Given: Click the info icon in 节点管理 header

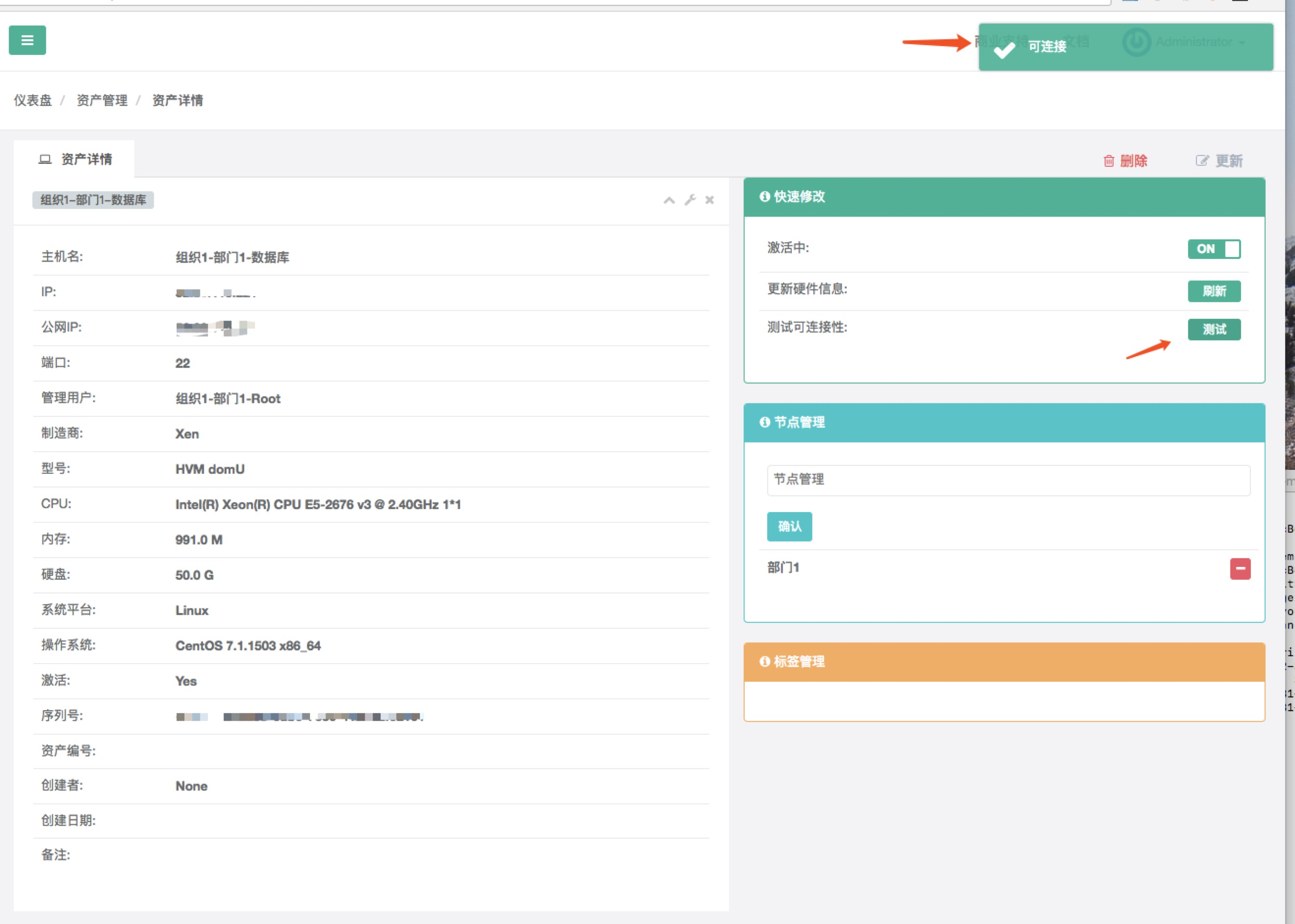Looking at the screenshot, I should (765, 422).
